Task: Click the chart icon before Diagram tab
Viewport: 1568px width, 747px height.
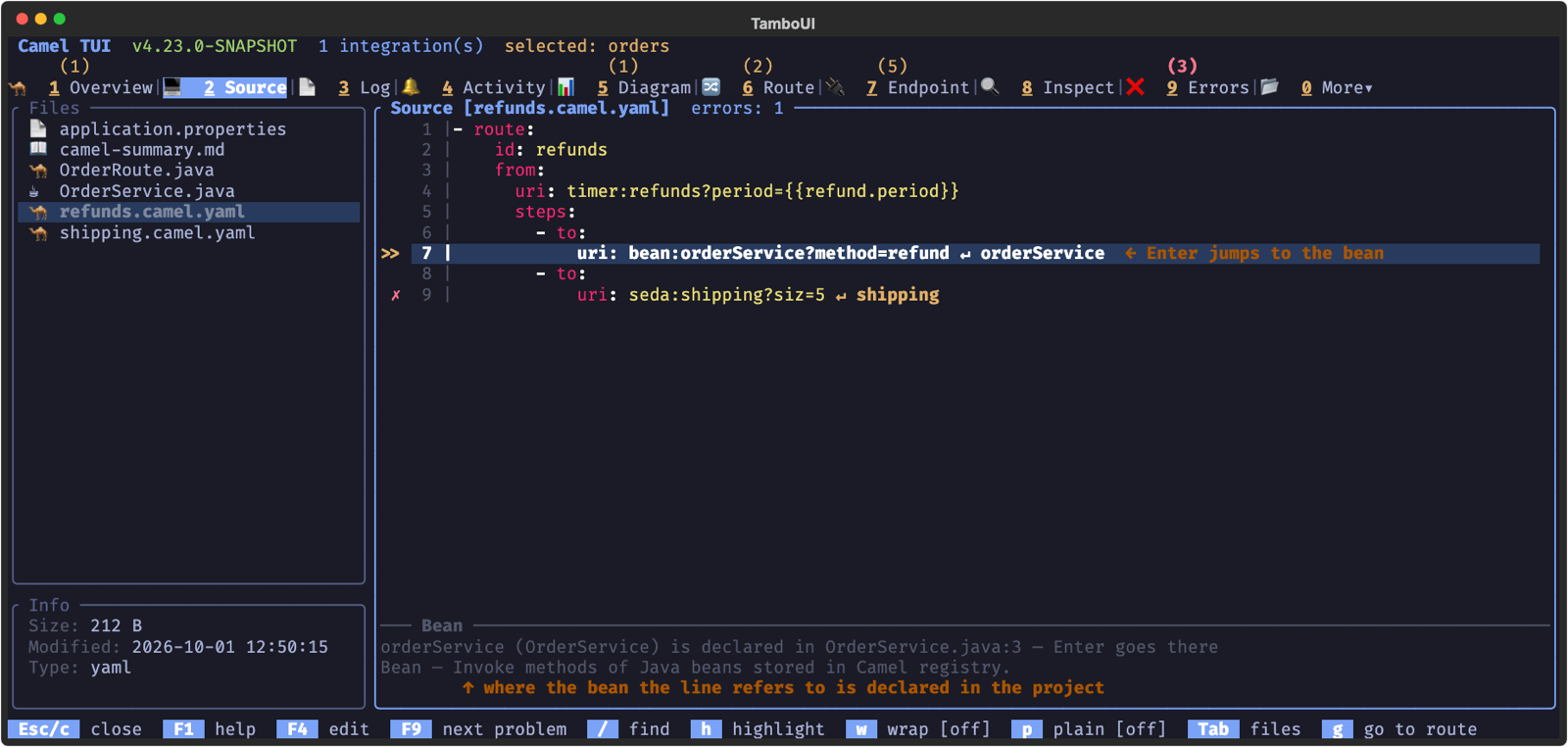Action: (x=565, y=87)
